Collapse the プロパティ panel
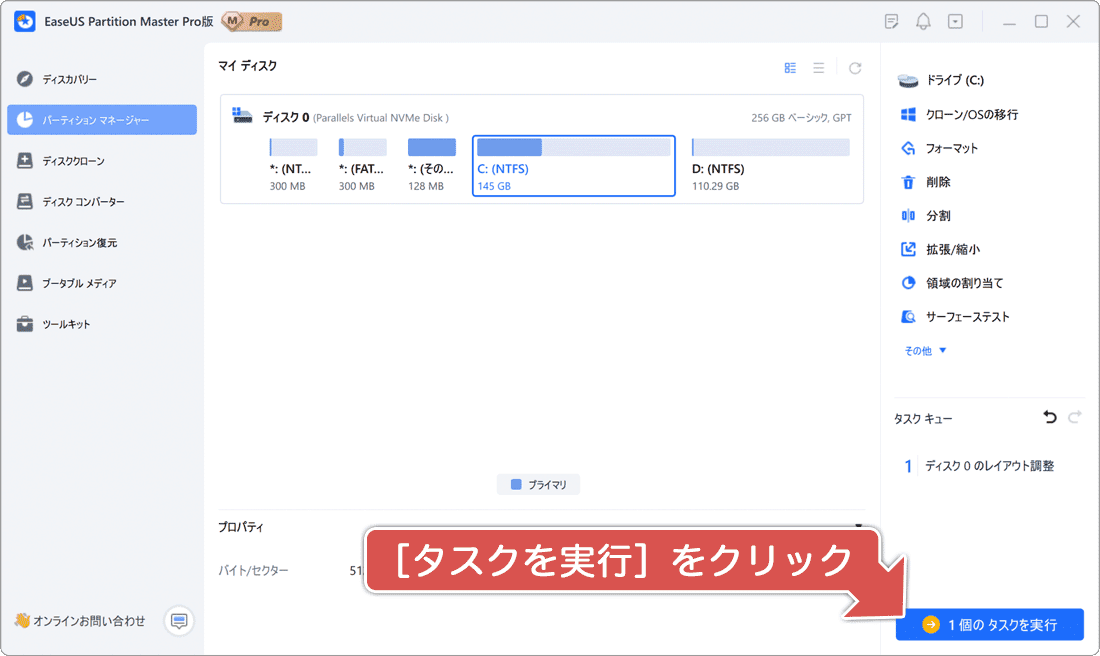 pos(857,526)
